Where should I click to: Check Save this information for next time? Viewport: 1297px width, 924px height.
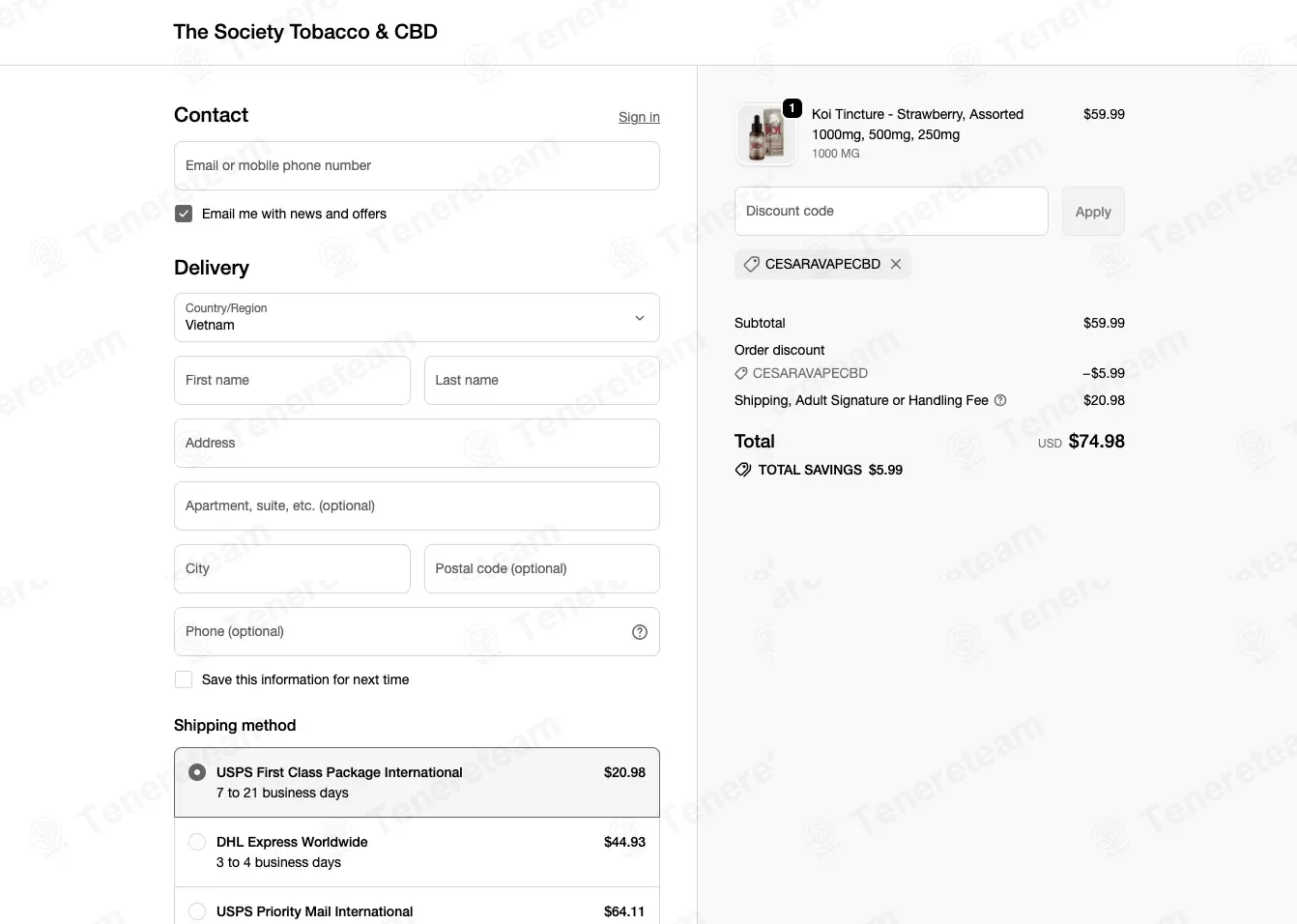pos(184,679)
